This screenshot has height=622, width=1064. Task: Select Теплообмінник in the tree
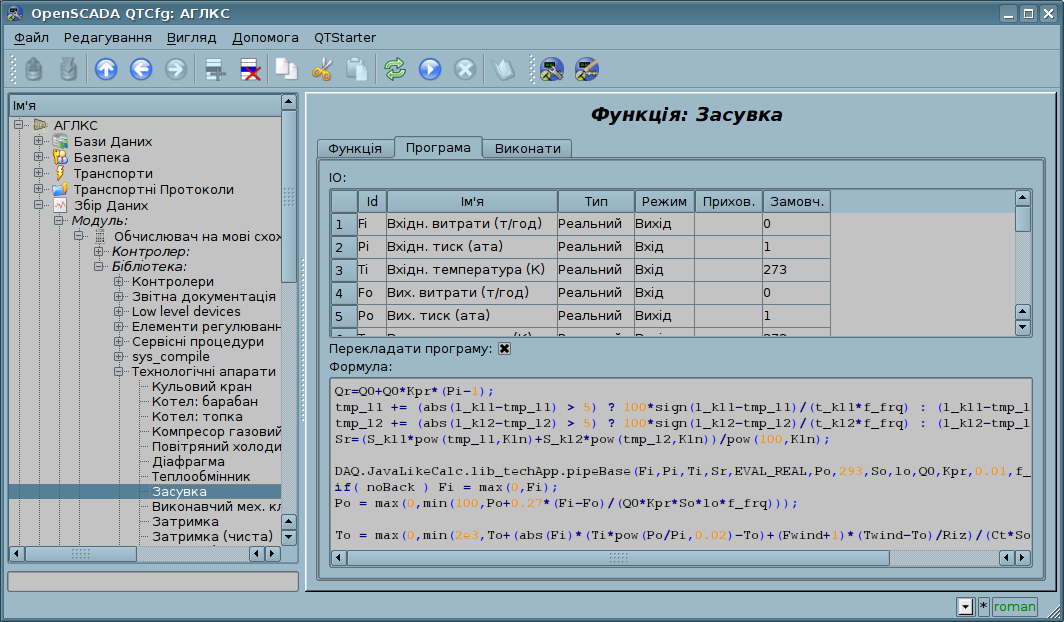click(201, 477)
